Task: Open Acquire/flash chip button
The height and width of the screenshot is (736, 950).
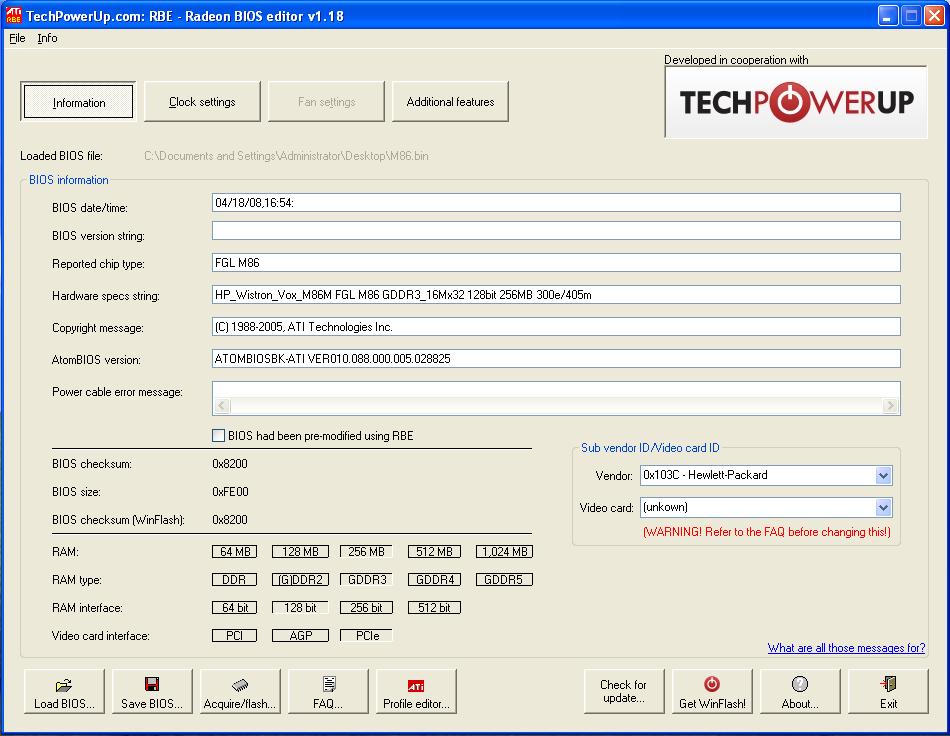Action: tap(240, 691)
